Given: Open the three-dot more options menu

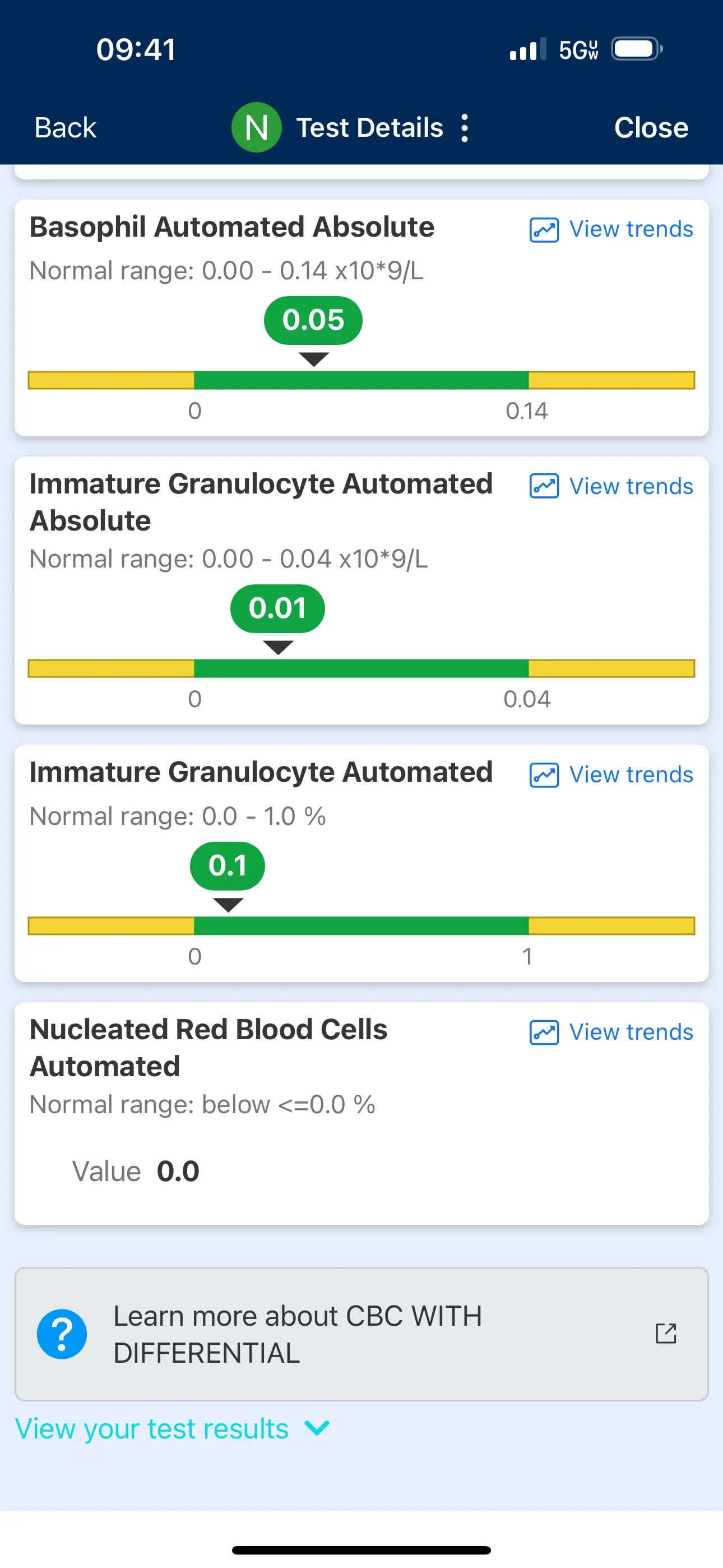Looking at the screenshot, I should click(465, 128).
